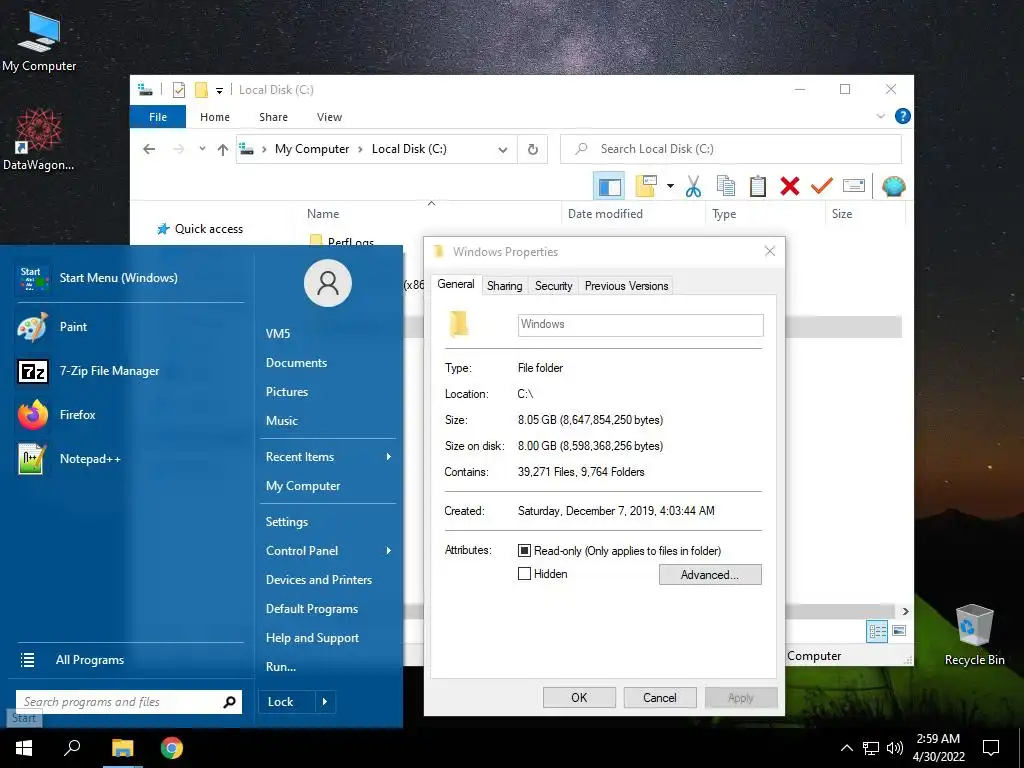Open dropdown arrow beside new folder icon
The image size is (1024, 768).
pyautogui.click(x=670, y=186)
